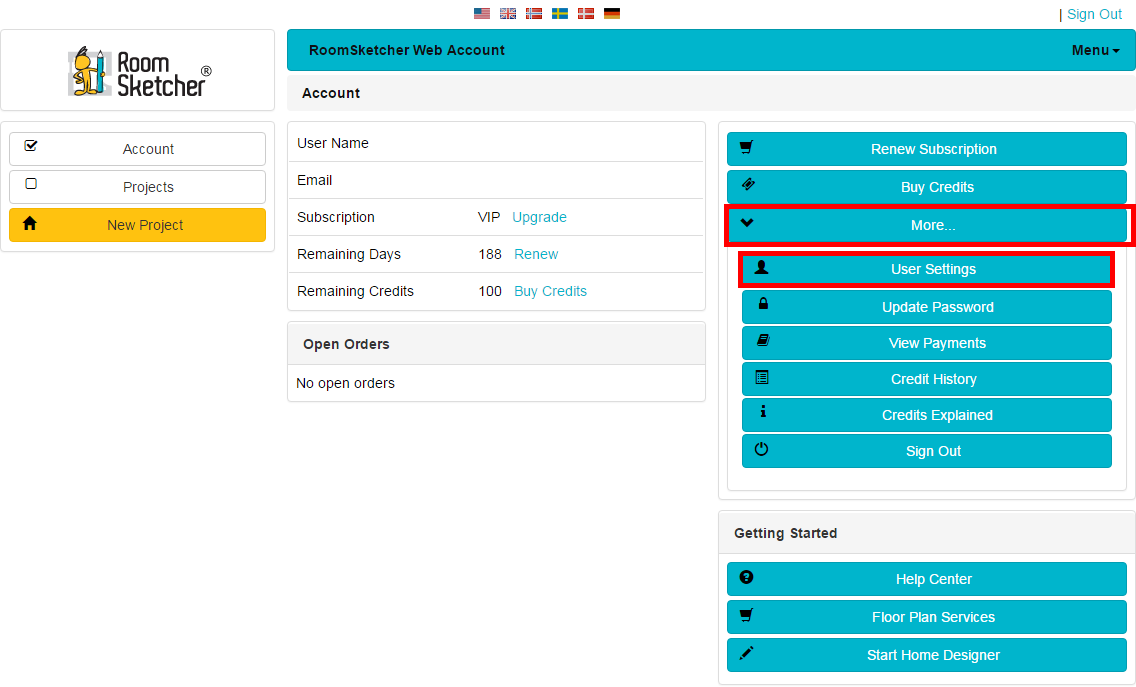Click the Upgrade subscription link
Viewport: 1136px width, 687px height.
tap(540, 217)
